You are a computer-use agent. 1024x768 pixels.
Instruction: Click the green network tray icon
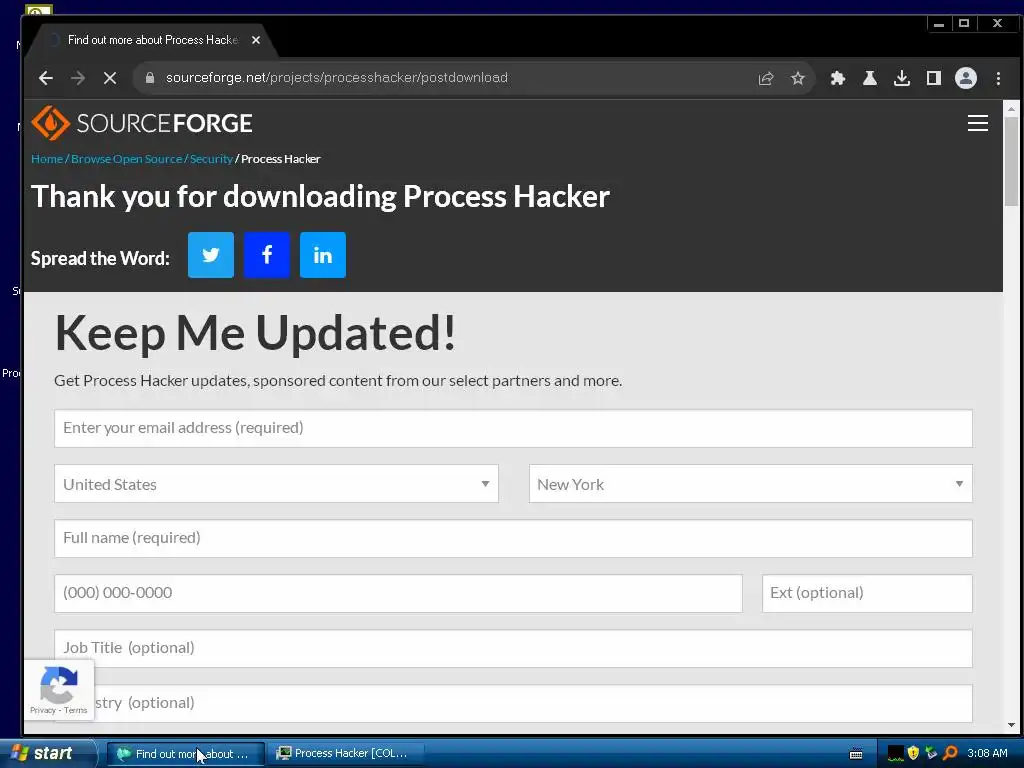(x=931, y=753)
